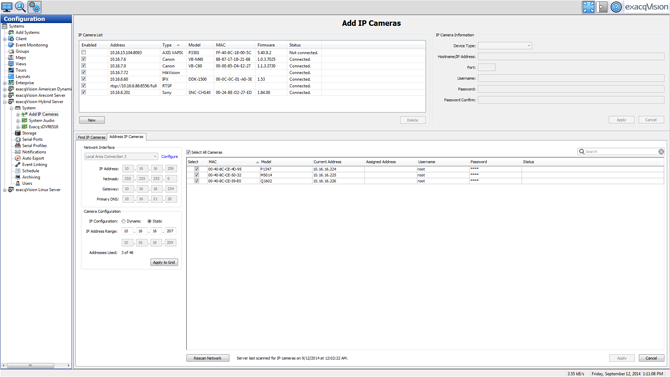Choose Static IP configuration
This screenshot has width=670, height=377.
click(149, 221)
